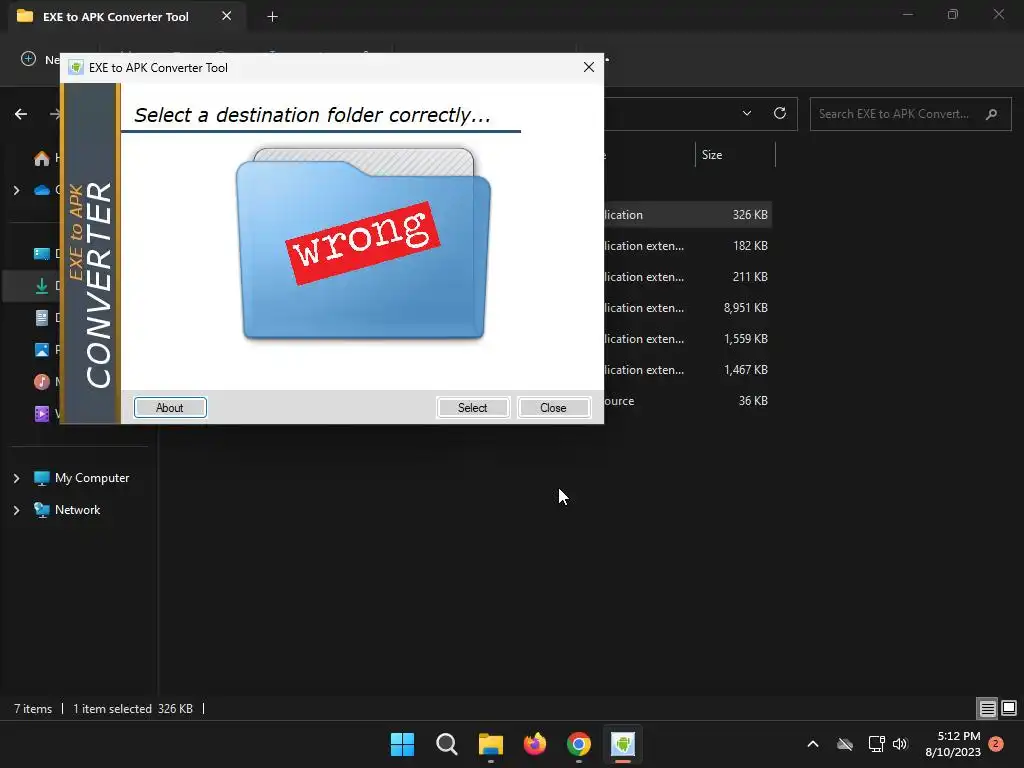Click the Search EXE to APK Converter field
The width and height of the screenshot is (1024, 768).
[x=910, y=114]
